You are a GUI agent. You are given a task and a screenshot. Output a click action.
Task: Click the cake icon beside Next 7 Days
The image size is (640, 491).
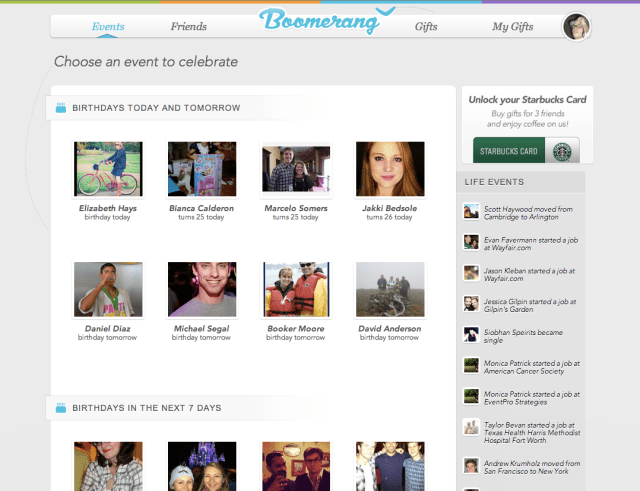click(61, 408)
